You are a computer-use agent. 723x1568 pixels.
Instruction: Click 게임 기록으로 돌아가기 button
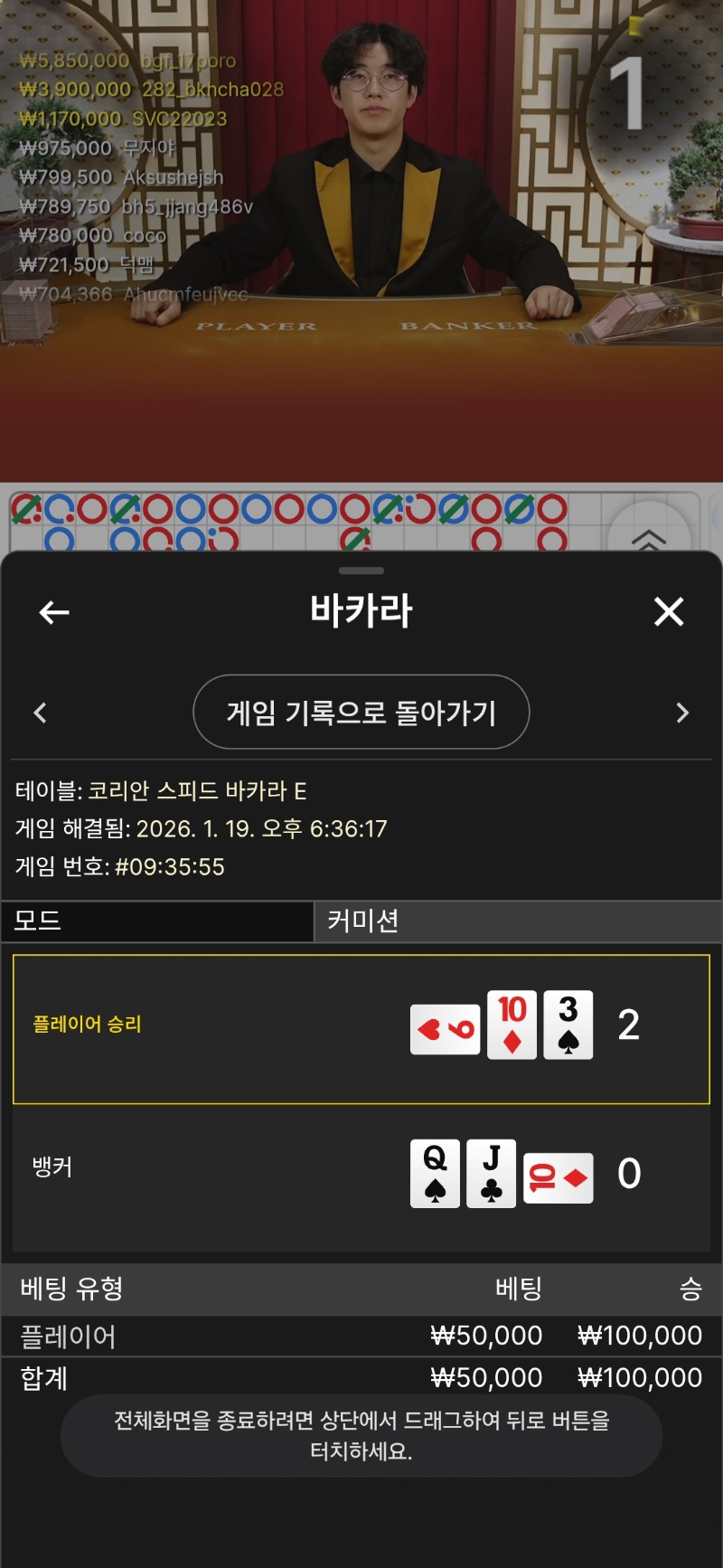pos(361,712)
